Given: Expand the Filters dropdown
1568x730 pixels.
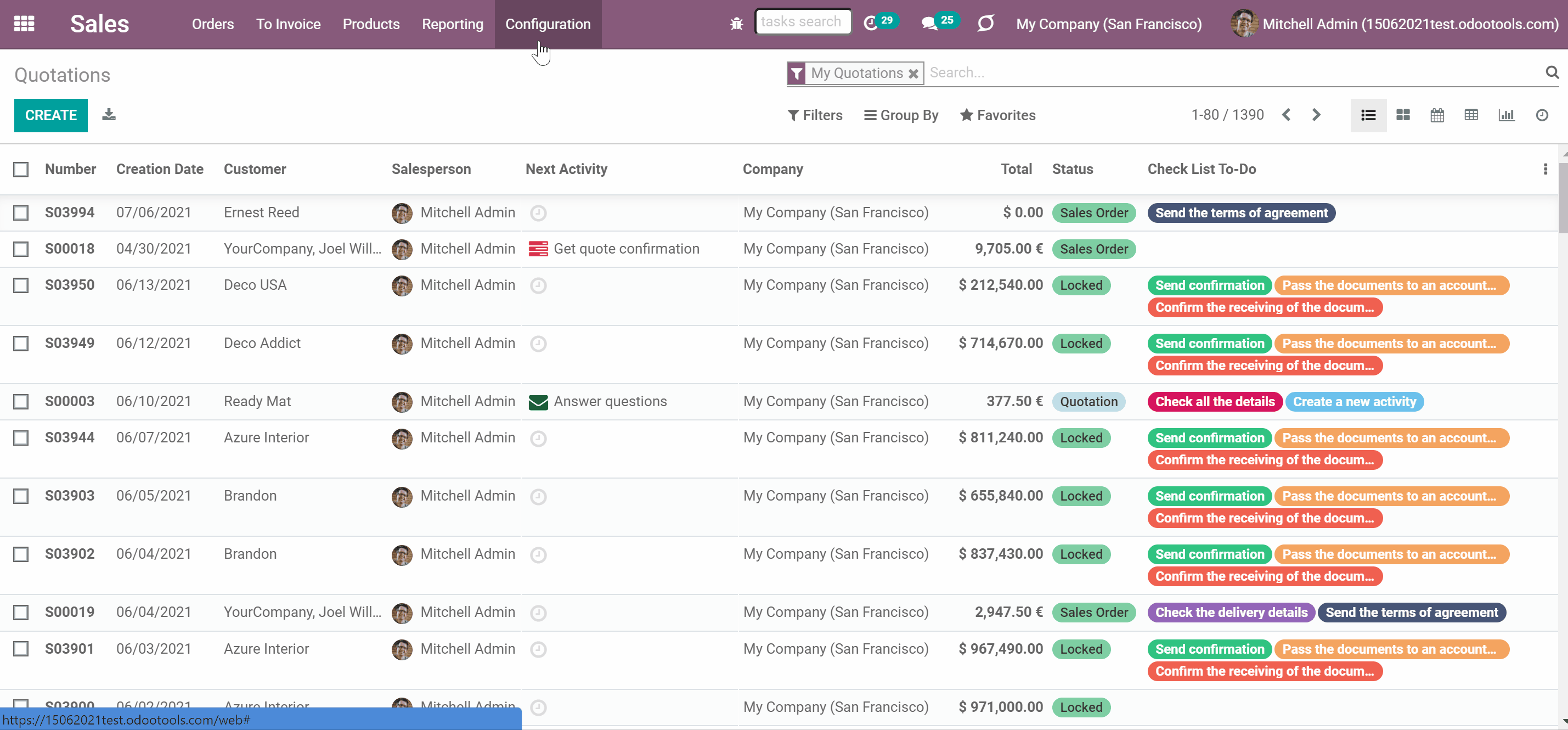Looking at the screenshot, I should [x=815, y=115].
